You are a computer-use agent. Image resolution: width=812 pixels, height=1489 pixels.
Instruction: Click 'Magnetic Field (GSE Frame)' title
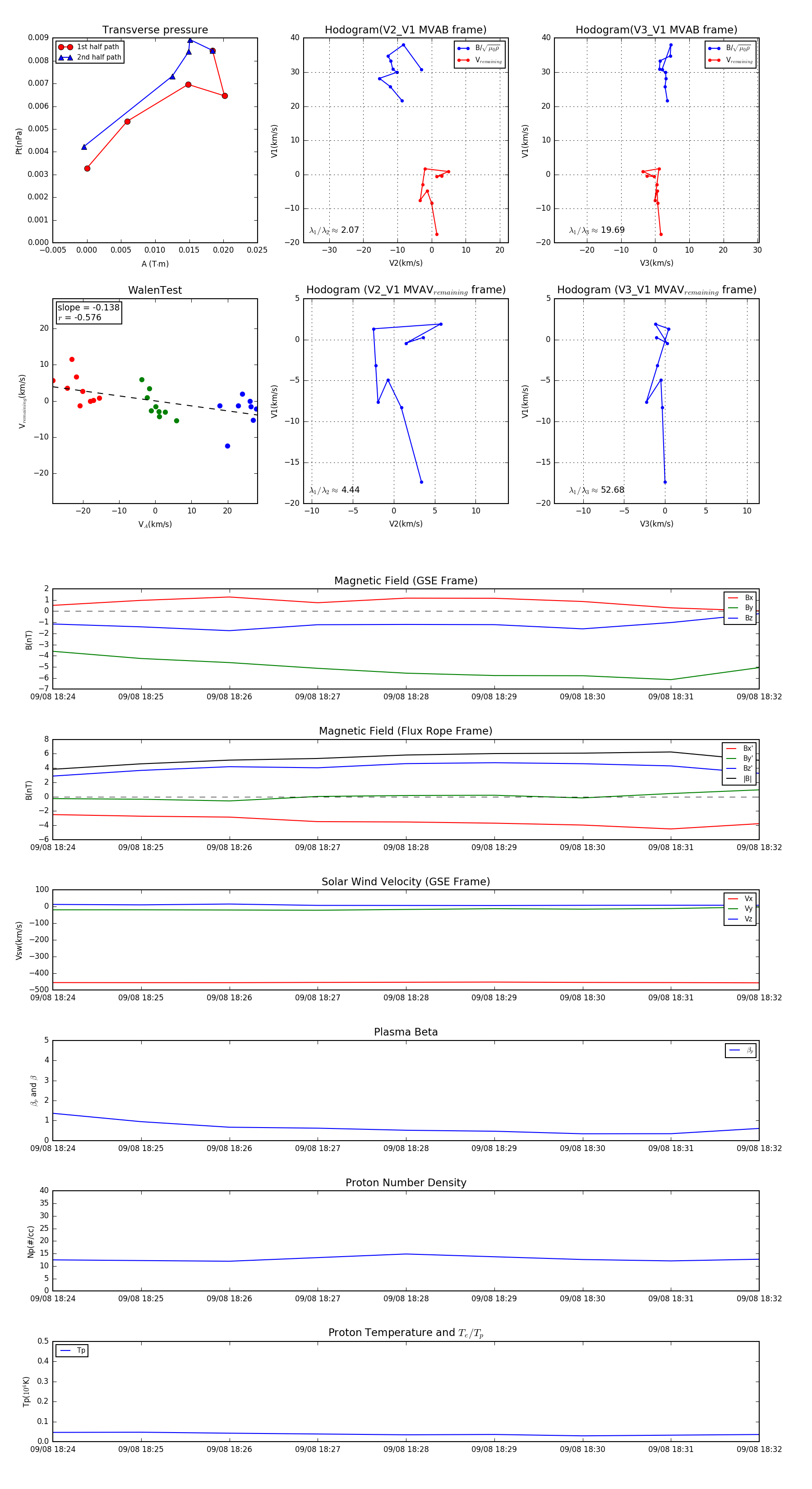point(406,581)
